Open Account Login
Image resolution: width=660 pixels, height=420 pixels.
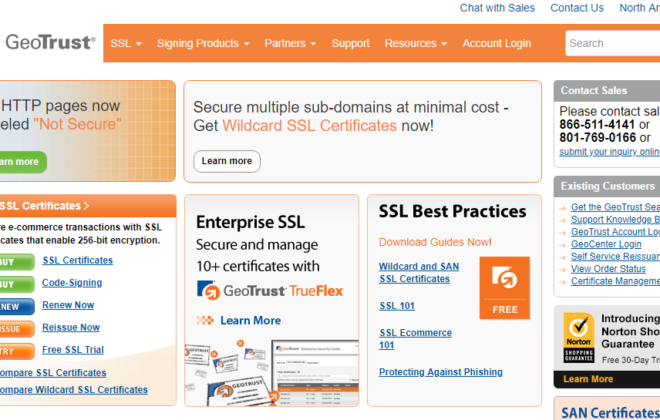click(497, 43)
